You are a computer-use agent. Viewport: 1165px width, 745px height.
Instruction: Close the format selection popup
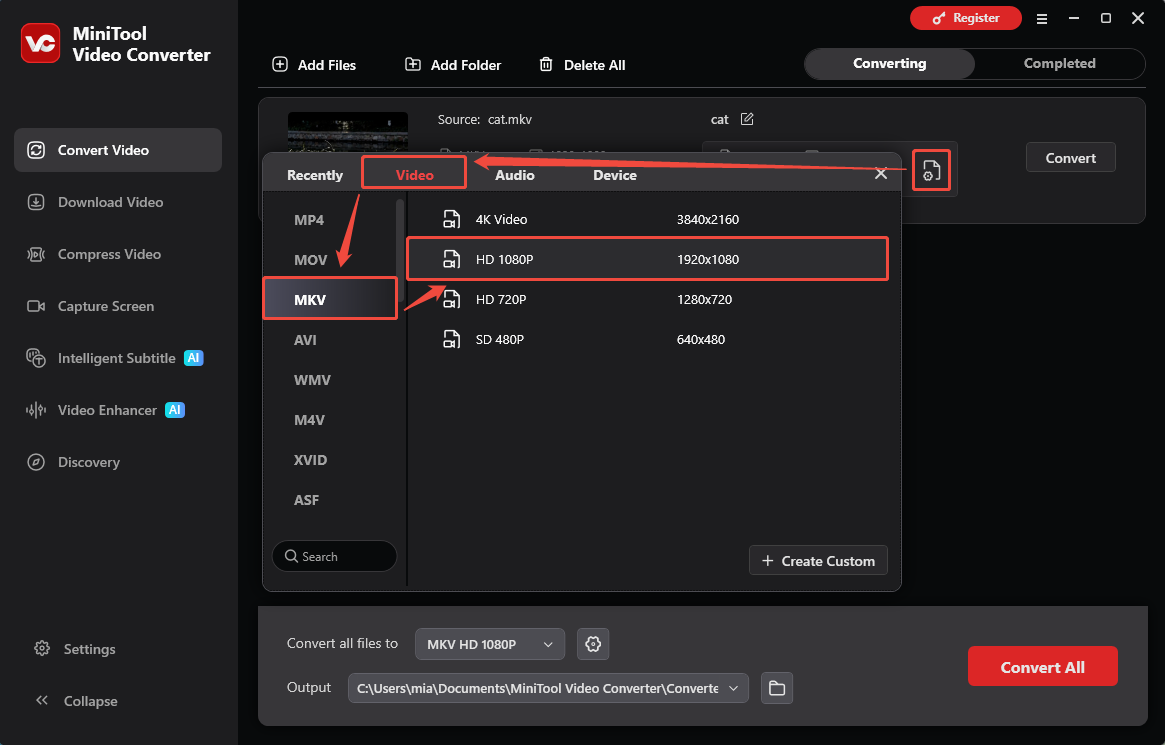pos(881,174)
